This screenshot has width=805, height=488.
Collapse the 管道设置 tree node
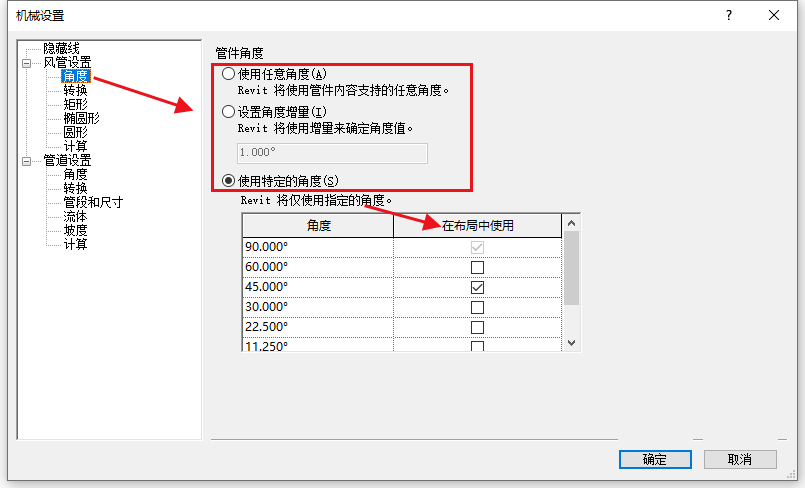27,161
